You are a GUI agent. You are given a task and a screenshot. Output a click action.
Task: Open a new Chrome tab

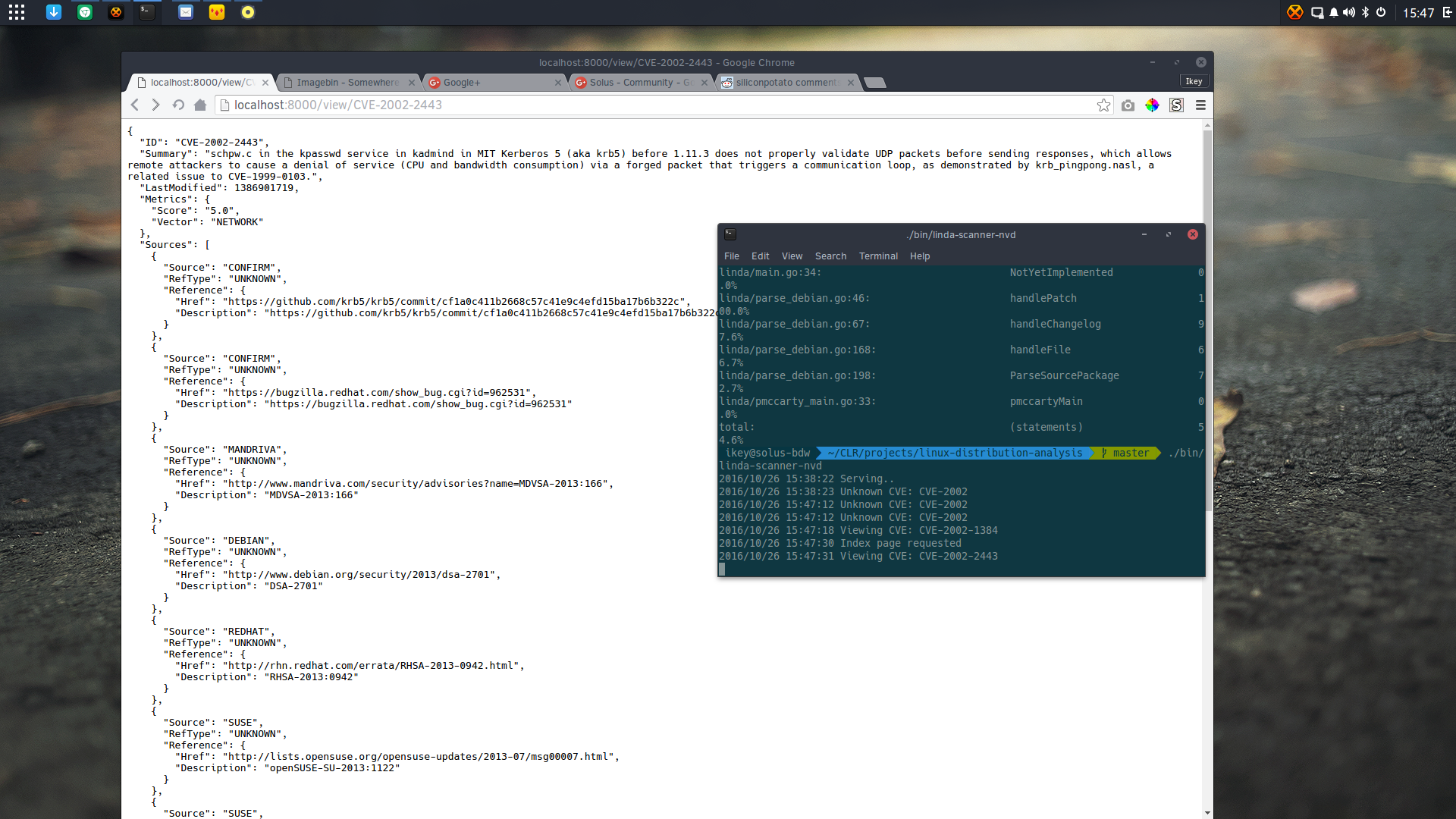coord(875,83)
